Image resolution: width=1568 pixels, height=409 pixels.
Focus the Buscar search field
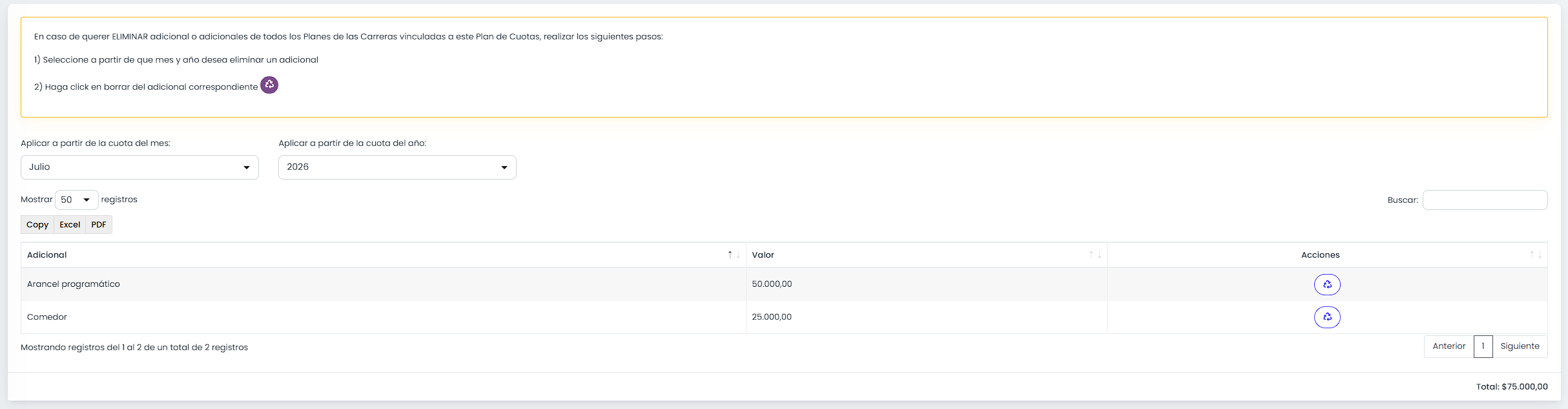pos(1485,200)
